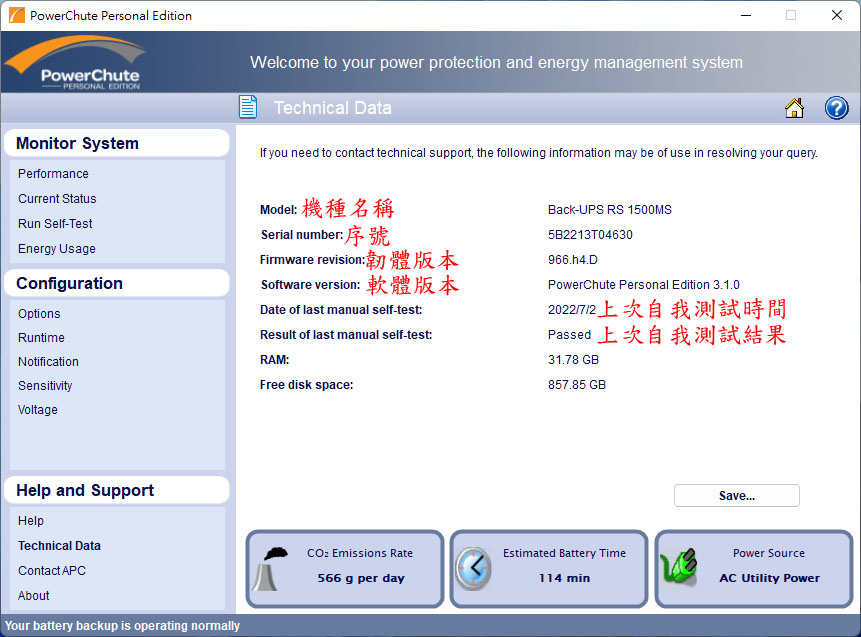861x637 pixels.
Task: Click the Technical Data document icon
Action: click(248, 107)
